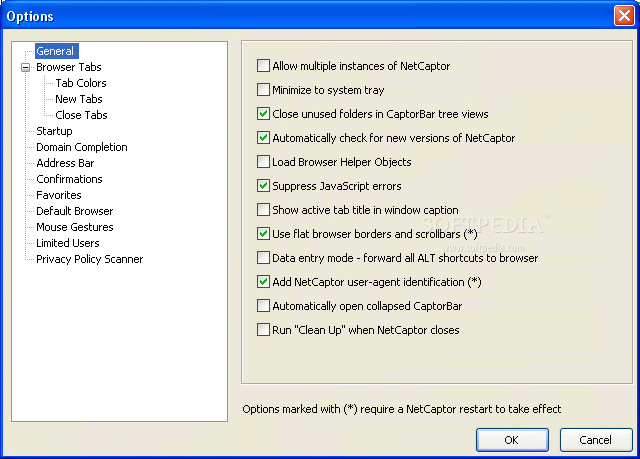Click the OK button
The width and height of the screenshot is (640, 459).
[512, 440]
